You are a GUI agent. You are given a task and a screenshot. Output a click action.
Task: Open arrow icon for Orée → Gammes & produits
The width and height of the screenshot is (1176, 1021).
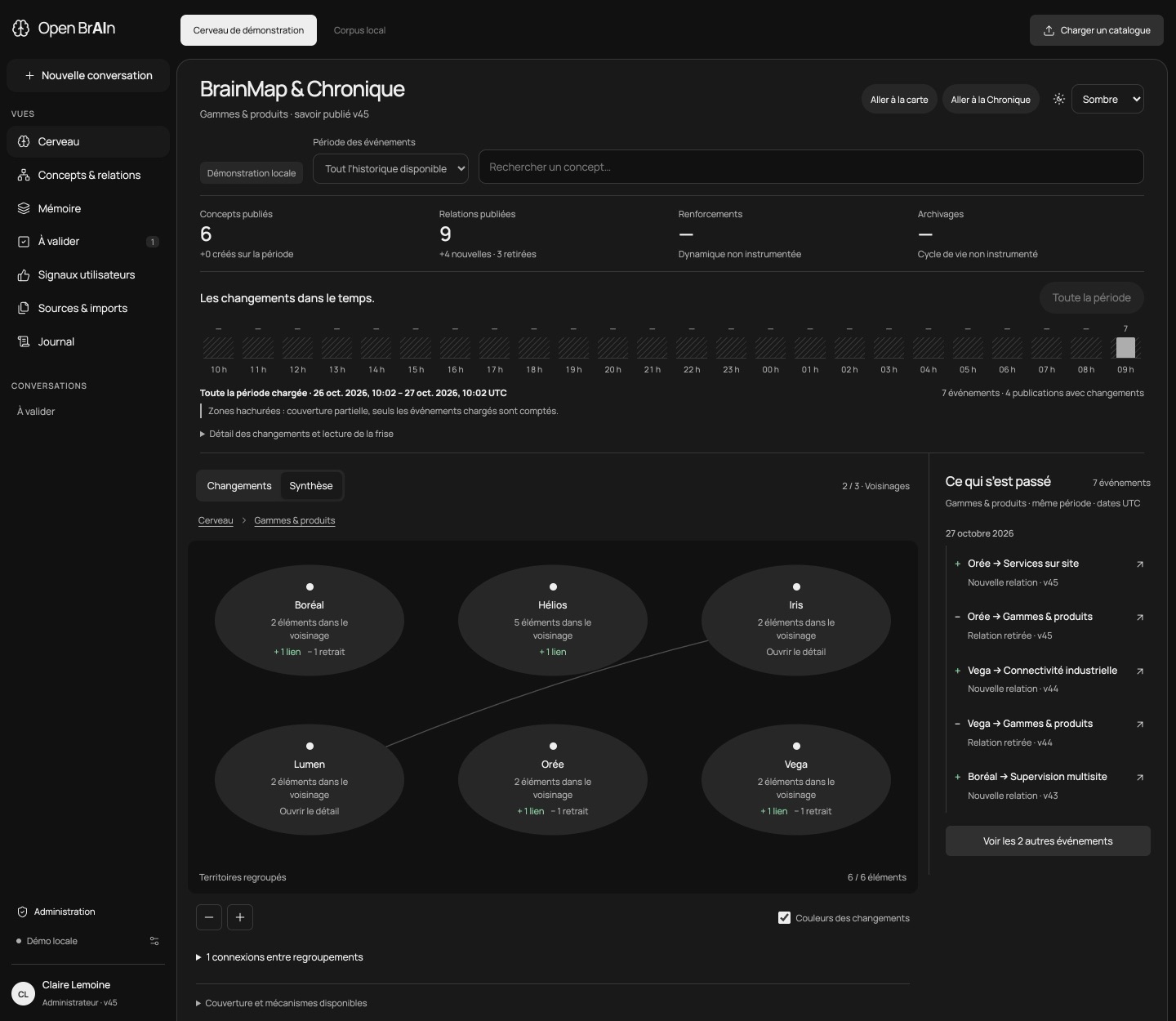pos(1140,618)
